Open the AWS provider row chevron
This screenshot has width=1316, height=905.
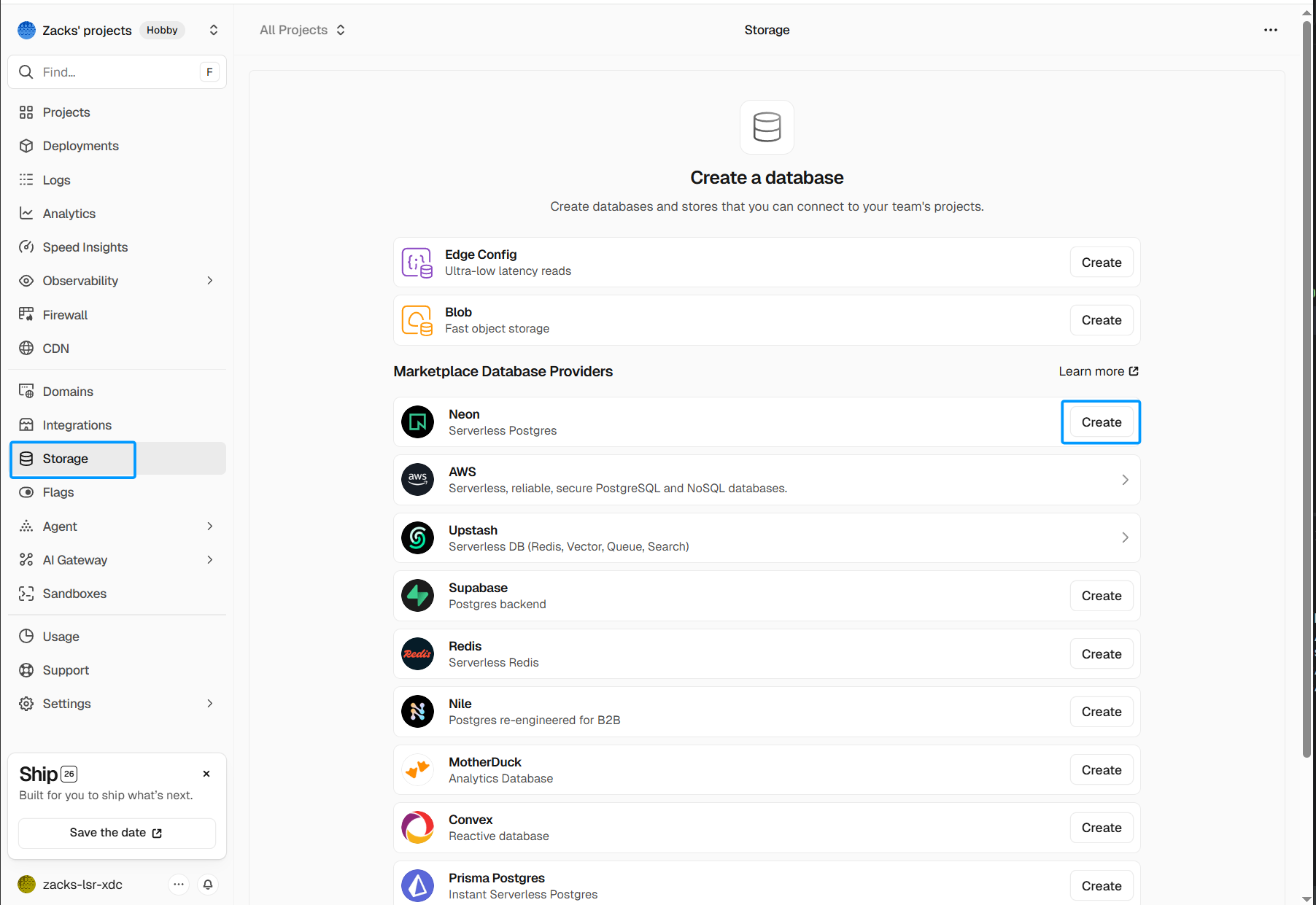pos(1125,480)
